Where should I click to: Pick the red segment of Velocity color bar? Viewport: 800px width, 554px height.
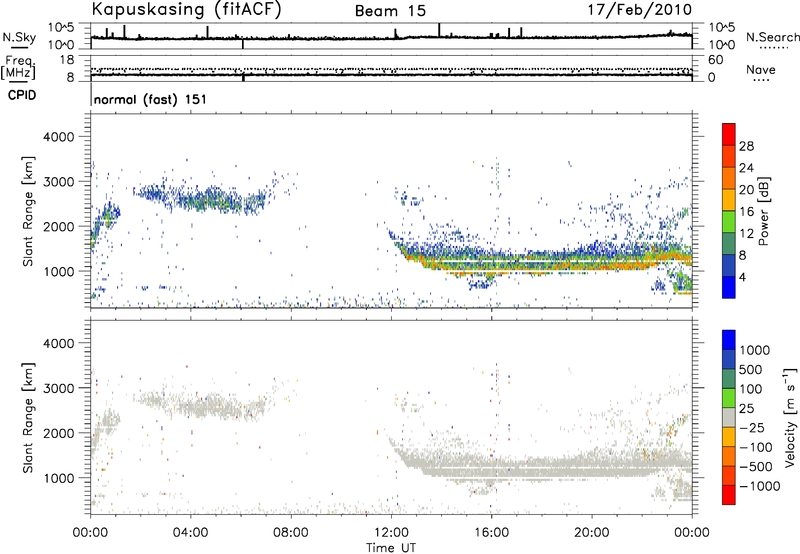click(x=729, y=495)
